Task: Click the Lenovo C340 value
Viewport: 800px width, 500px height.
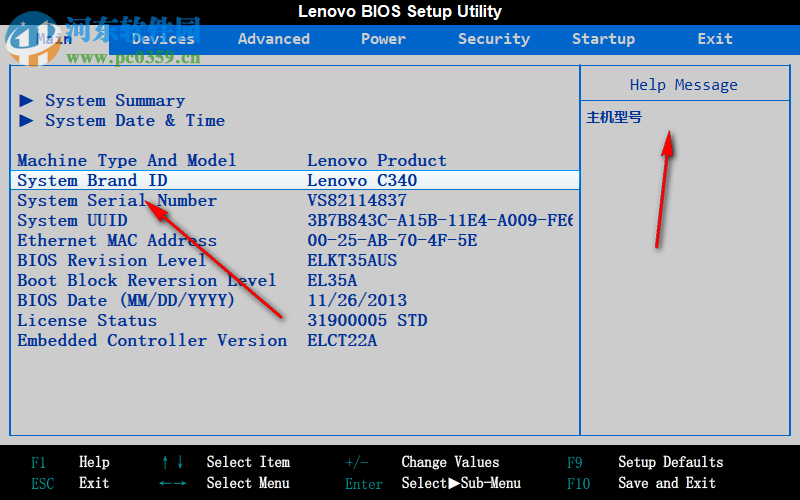Action: (362, 181)
